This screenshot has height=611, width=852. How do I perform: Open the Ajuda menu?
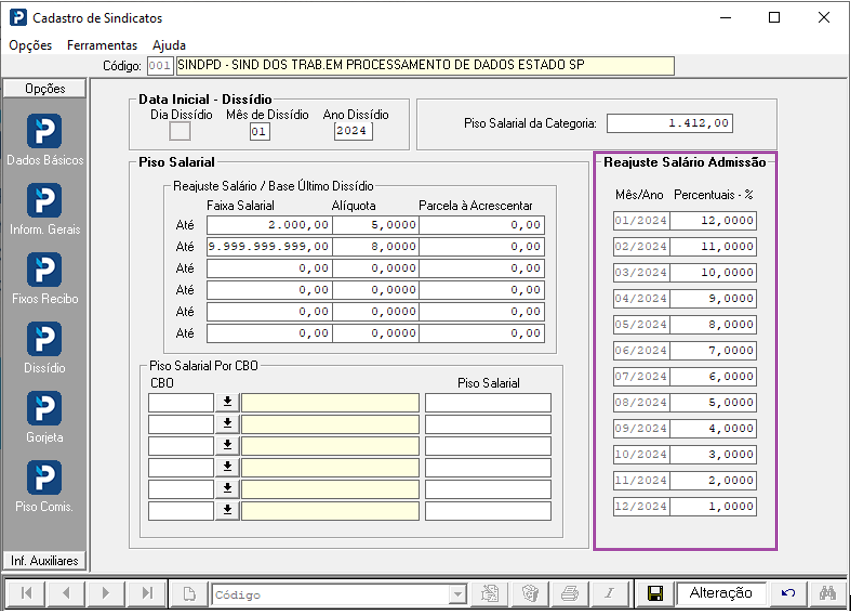coord(169,45)
